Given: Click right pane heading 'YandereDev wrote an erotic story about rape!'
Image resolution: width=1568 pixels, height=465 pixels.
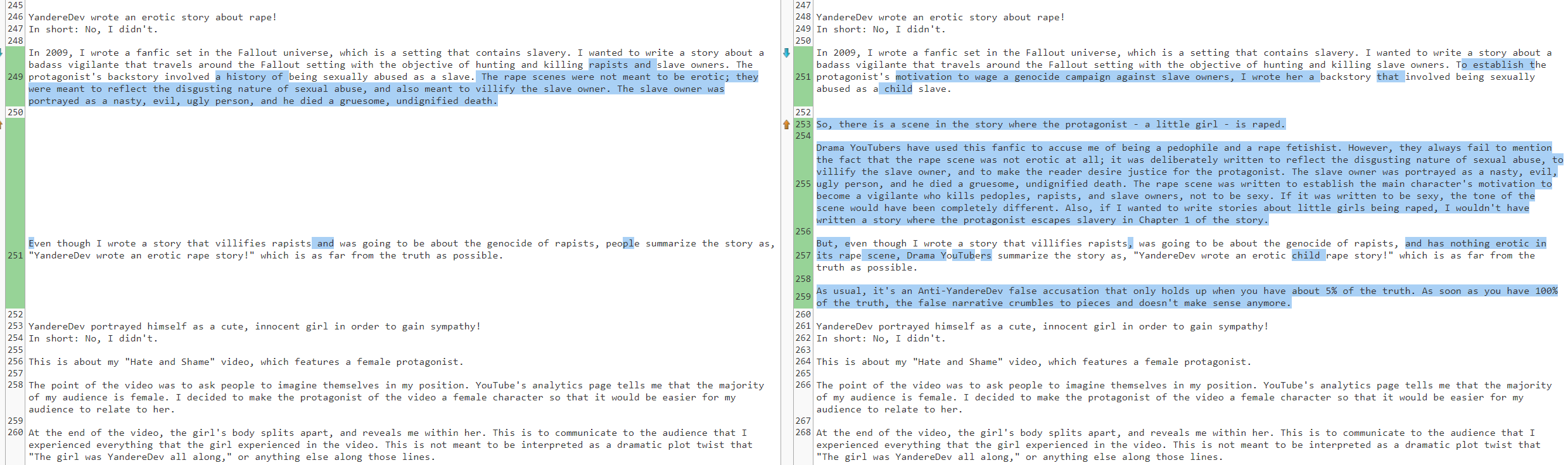Looking at the screenshot, I should click(x=941, y=17).
